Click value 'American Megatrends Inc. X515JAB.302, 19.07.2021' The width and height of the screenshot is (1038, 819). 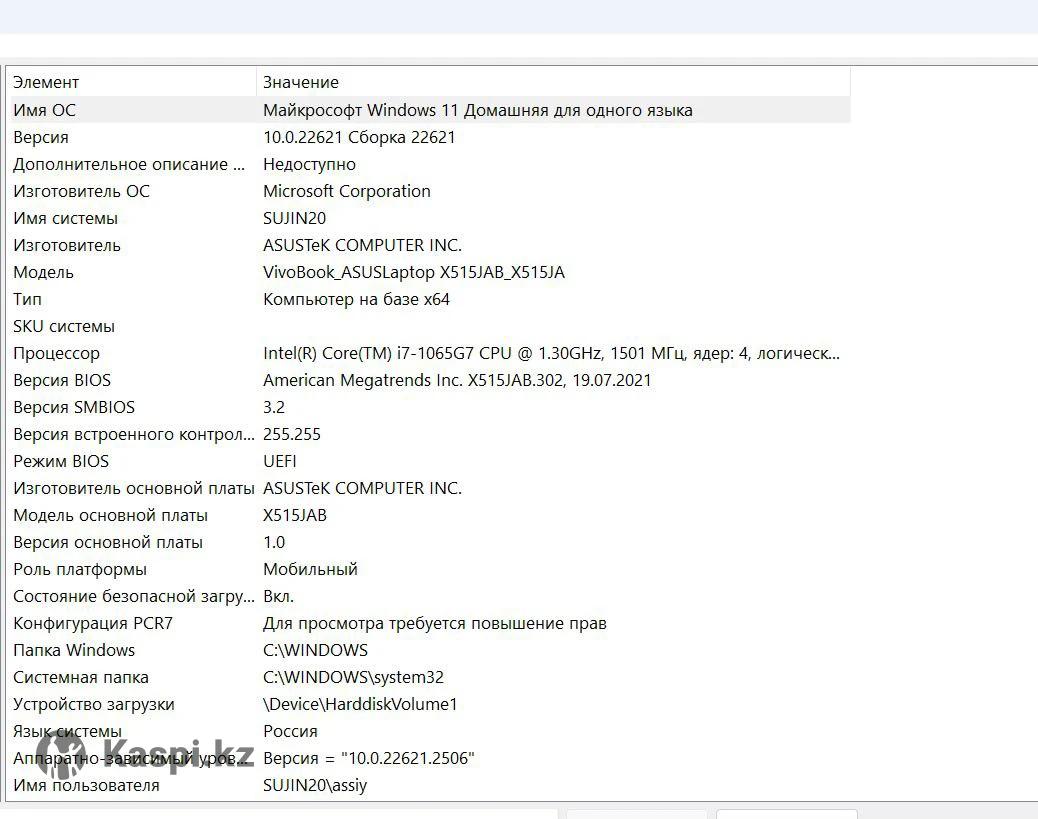pyautogui.click(x=457, y=380)
